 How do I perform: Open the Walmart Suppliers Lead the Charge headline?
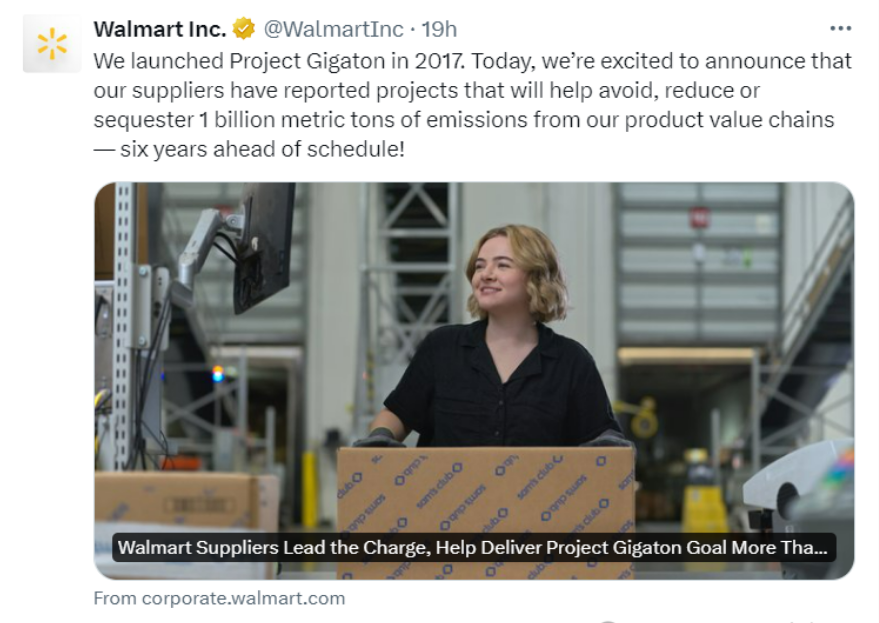[x=471, y=548]
